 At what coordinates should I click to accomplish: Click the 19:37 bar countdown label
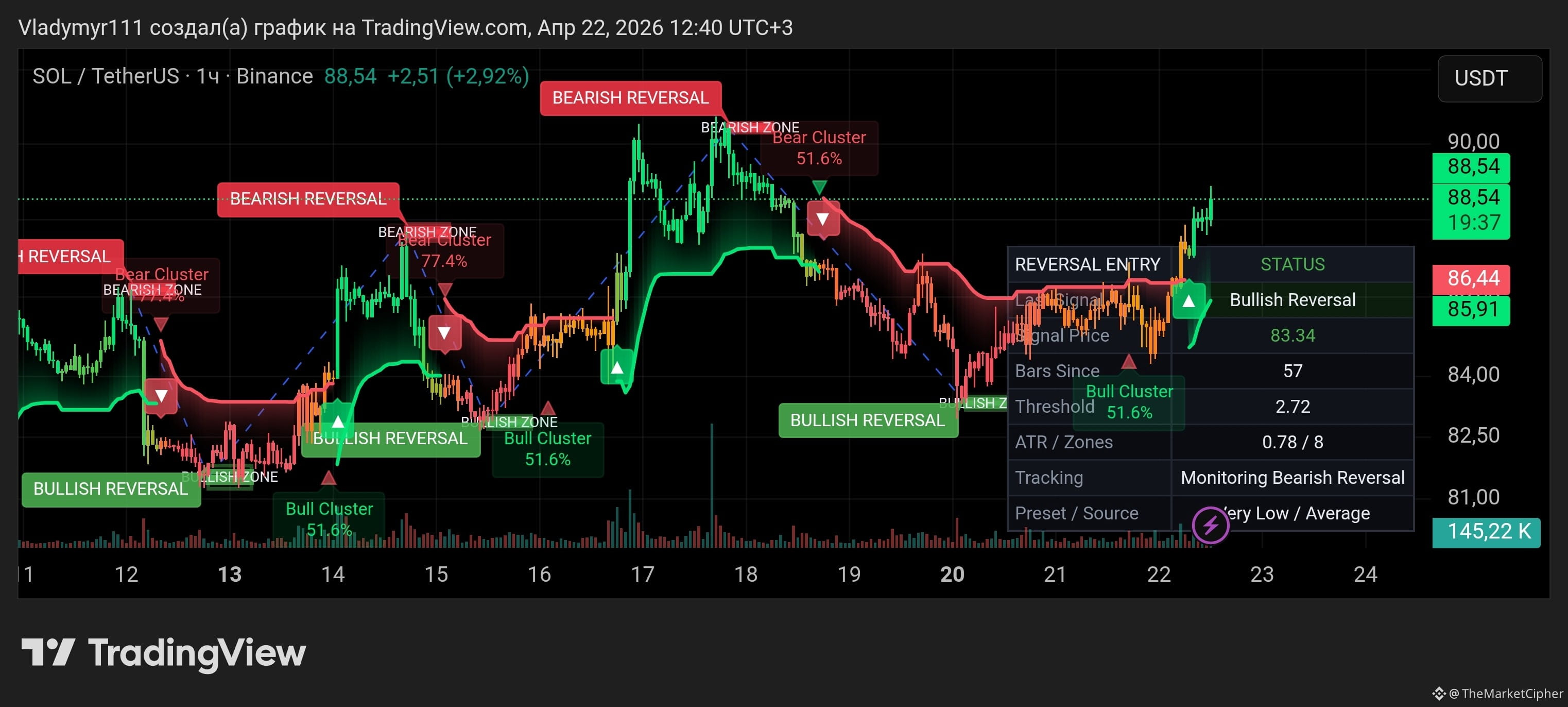coord(1474,223)
